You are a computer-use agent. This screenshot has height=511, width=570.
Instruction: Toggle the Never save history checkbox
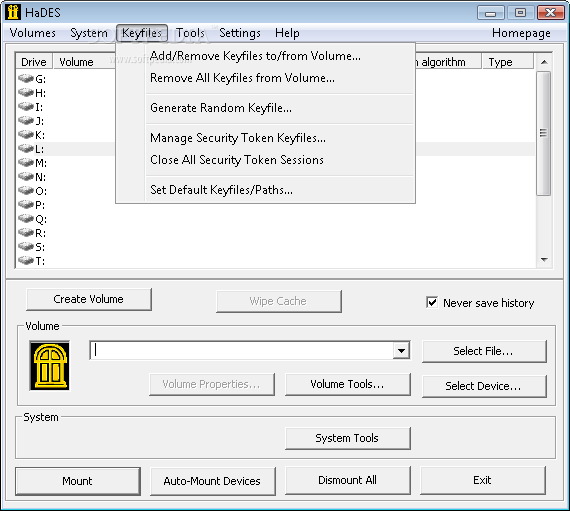point(432,302)
